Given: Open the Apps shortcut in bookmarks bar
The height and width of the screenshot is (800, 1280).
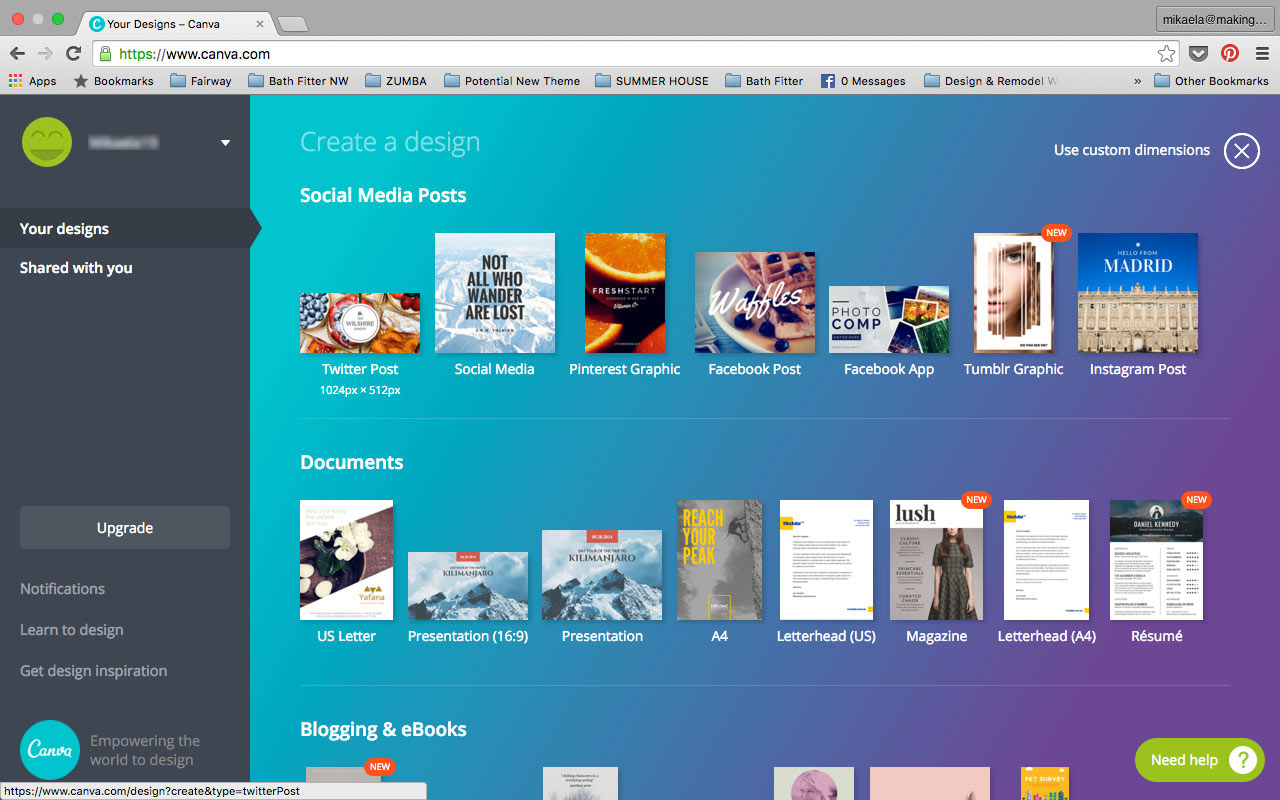Looking at the screenshot, I should [x=32, y=81].
